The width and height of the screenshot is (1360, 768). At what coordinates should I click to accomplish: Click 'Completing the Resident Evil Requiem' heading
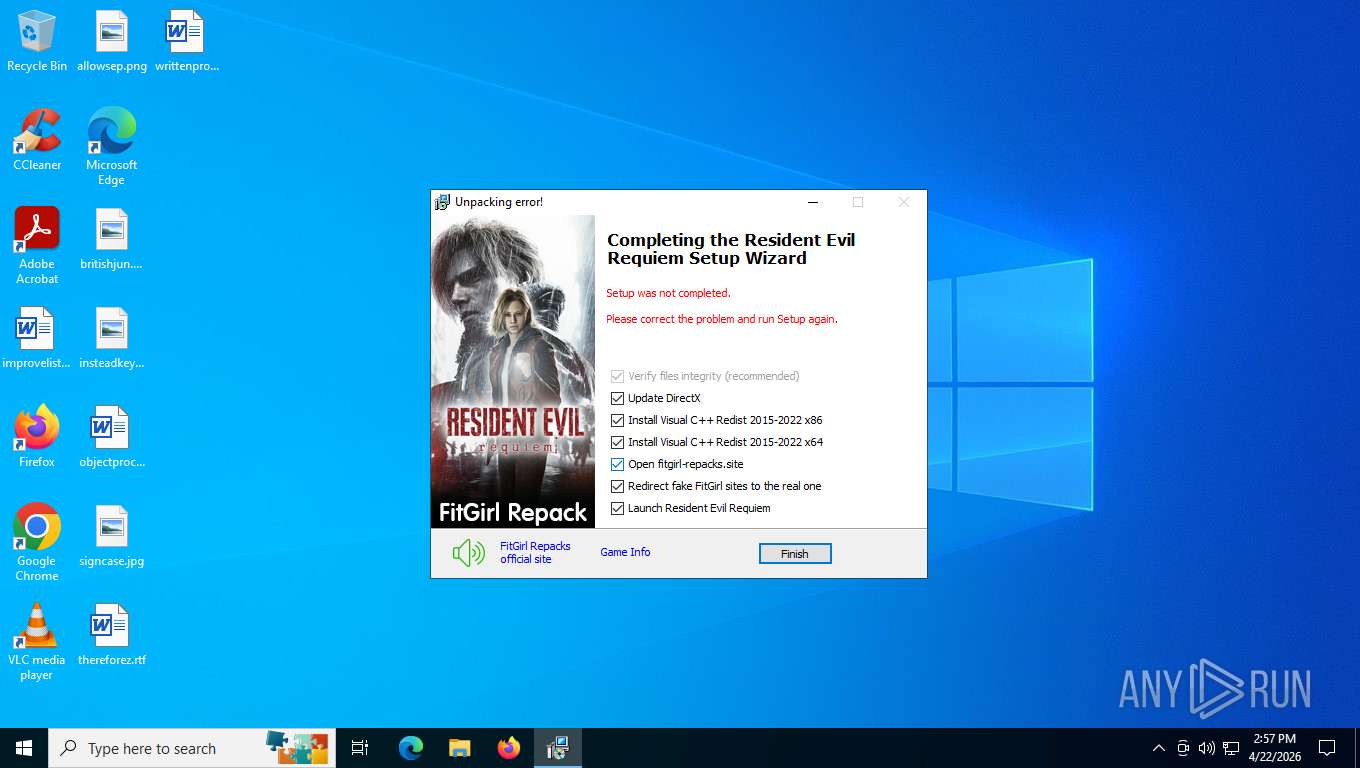click(x=731, y=249)
